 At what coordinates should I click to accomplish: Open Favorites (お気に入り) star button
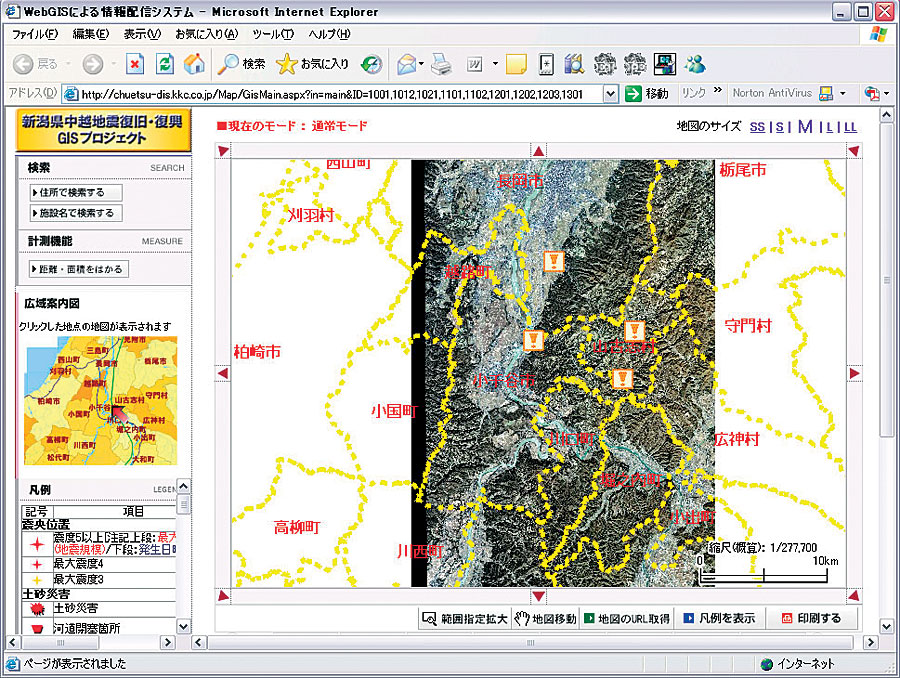pyautogui.click(x=313, y=64)
